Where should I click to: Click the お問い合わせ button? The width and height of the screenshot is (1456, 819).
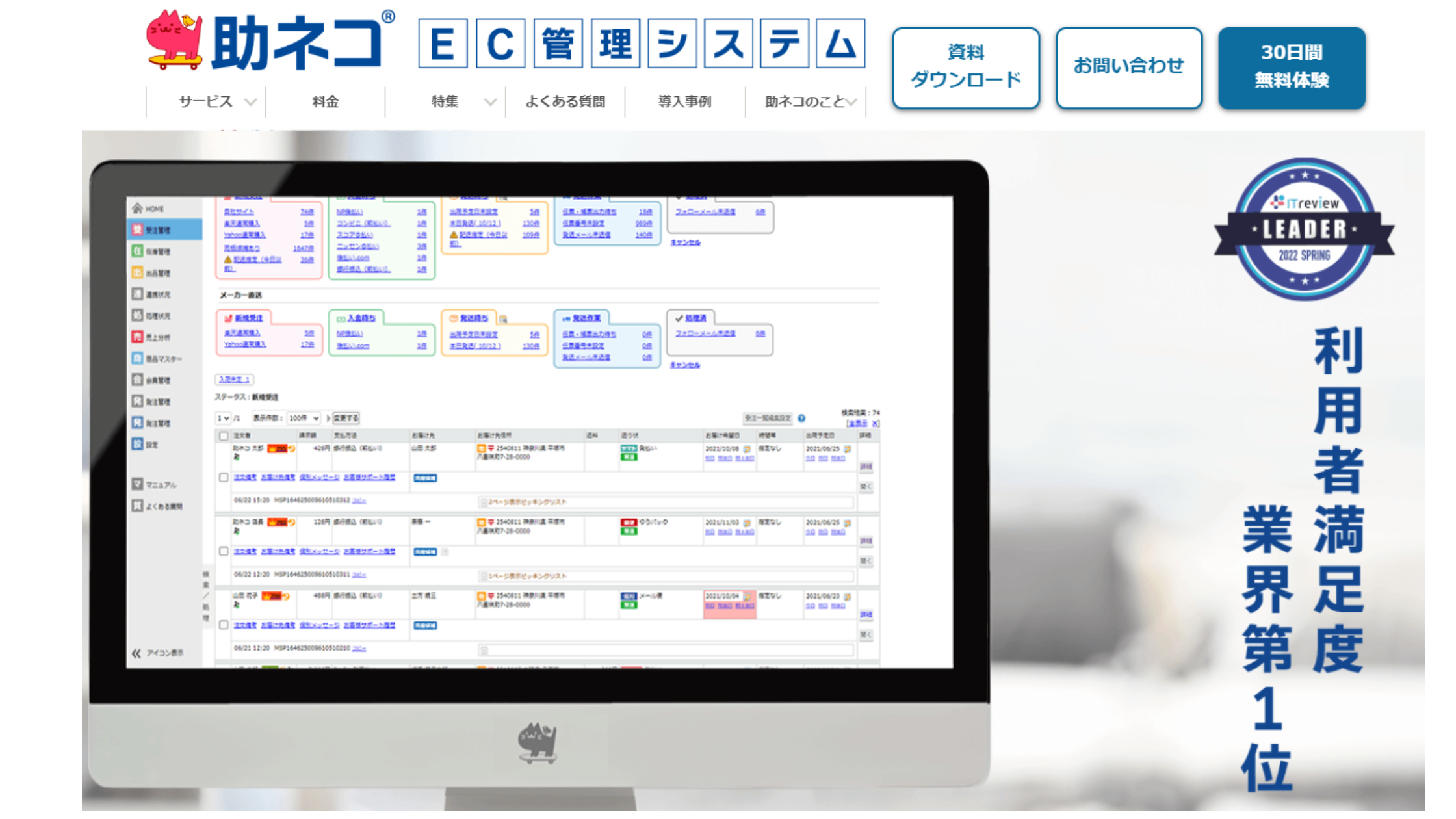click(x=1129, y=67)
